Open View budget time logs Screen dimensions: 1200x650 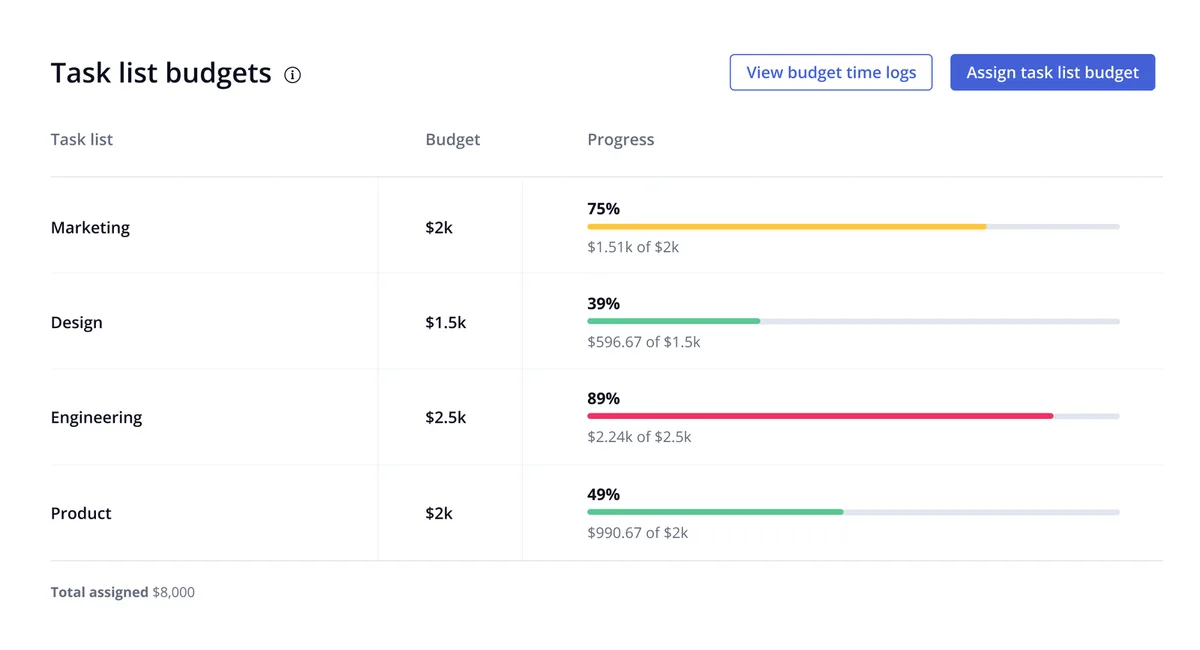[831, 72]
